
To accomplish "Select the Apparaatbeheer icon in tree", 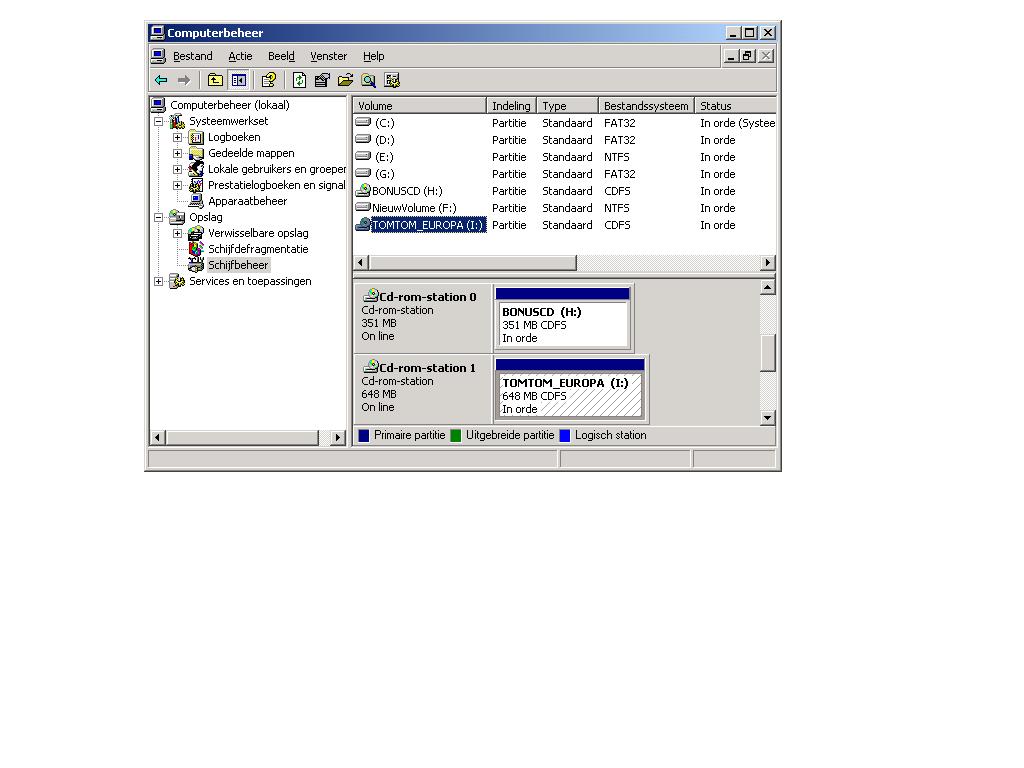I will [196, 200].
